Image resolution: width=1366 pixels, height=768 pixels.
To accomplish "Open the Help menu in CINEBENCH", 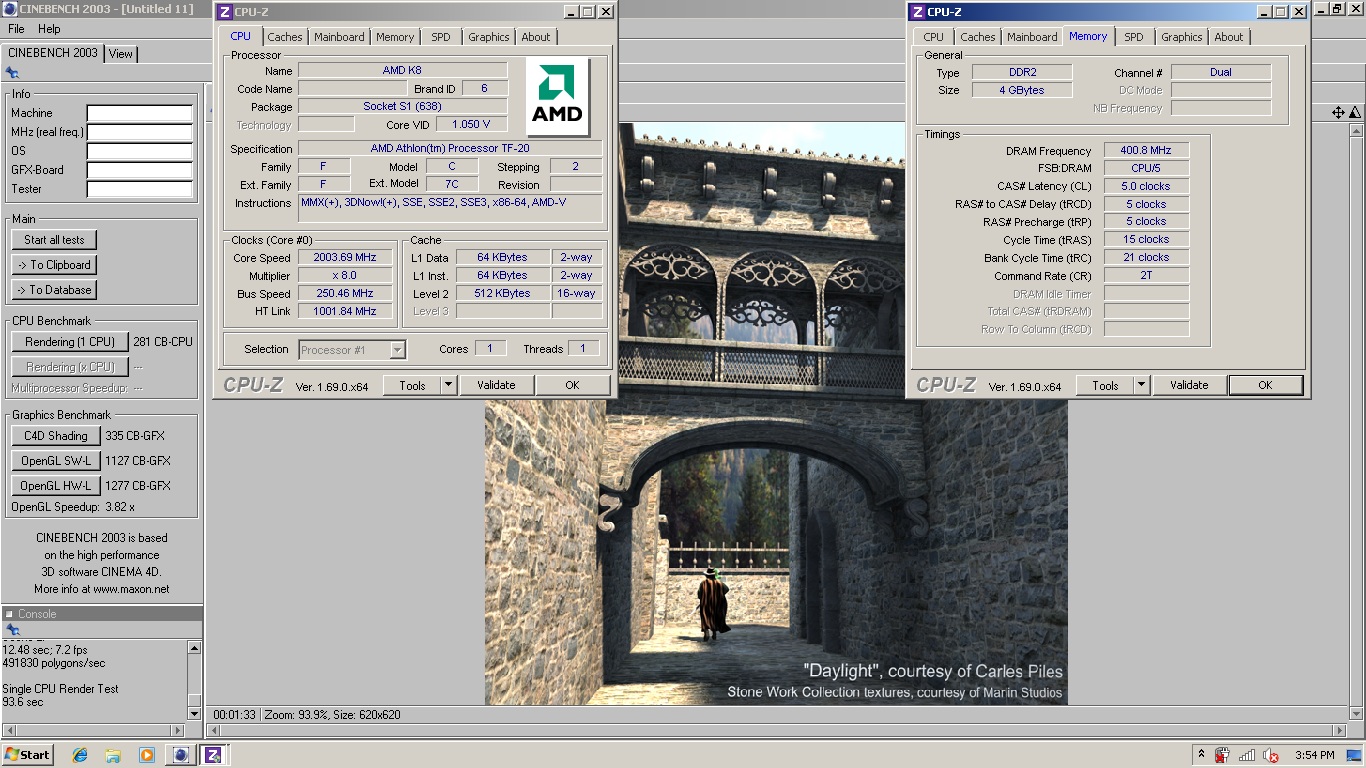I will 49,29.
